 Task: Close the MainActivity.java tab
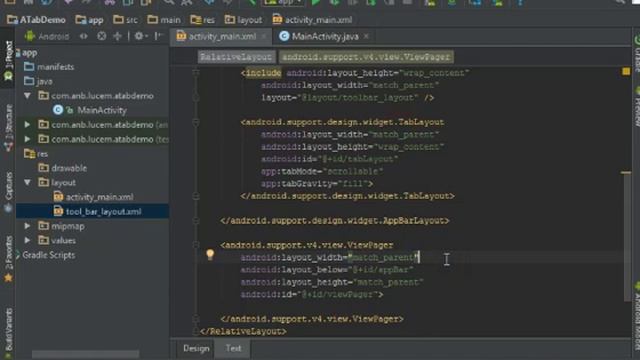click(366, 36)
